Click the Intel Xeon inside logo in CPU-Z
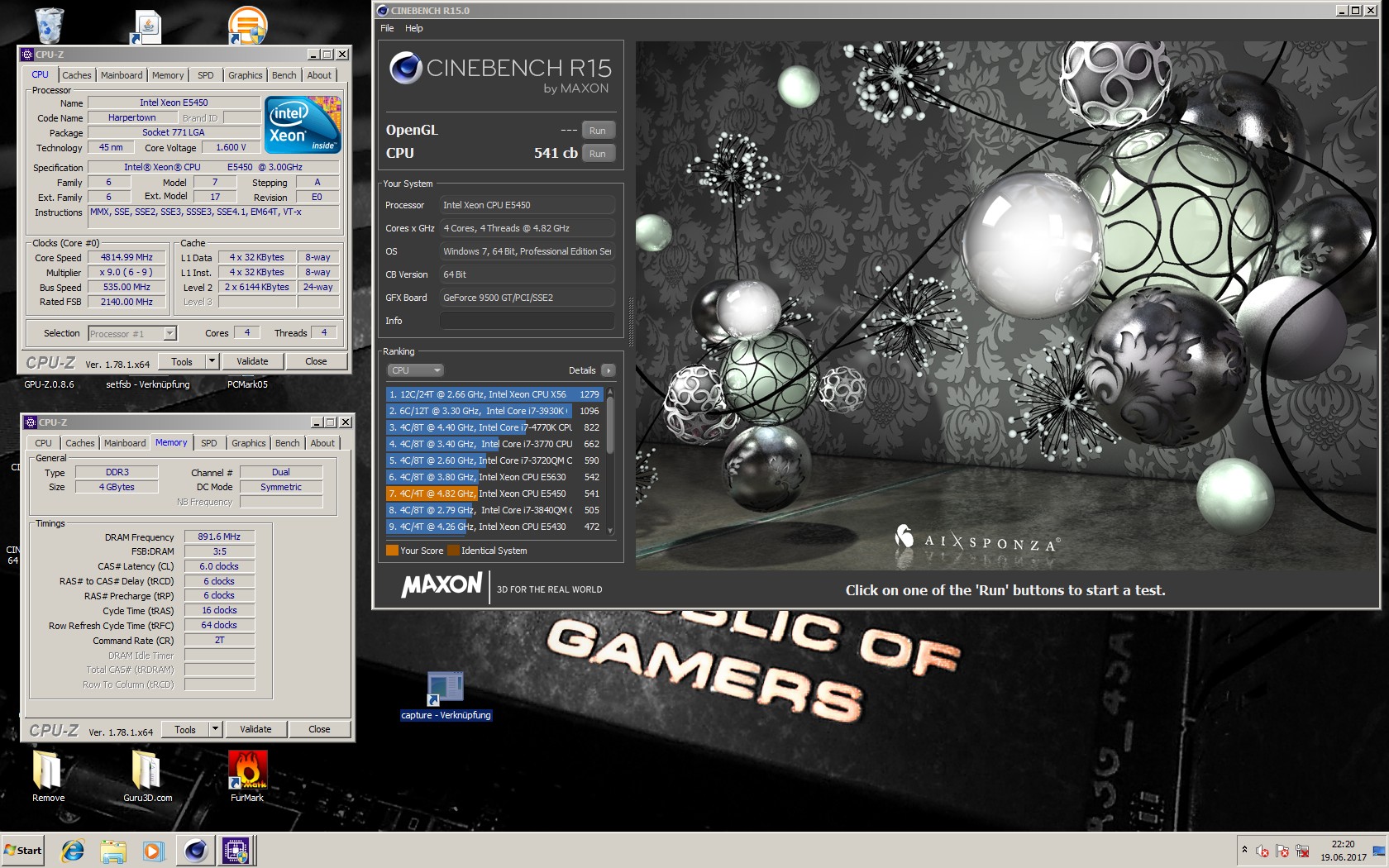Viewport: 1389px width, 868px height. click(x=303, y=124)
